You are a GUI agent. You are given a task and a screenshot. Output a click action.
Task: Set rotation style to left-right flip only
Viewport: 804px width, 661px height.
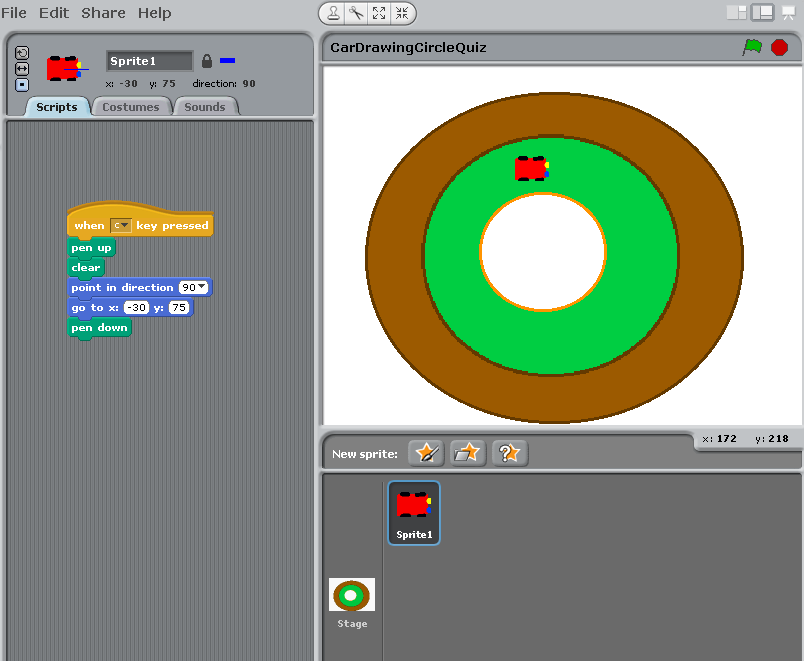(22, 69)
